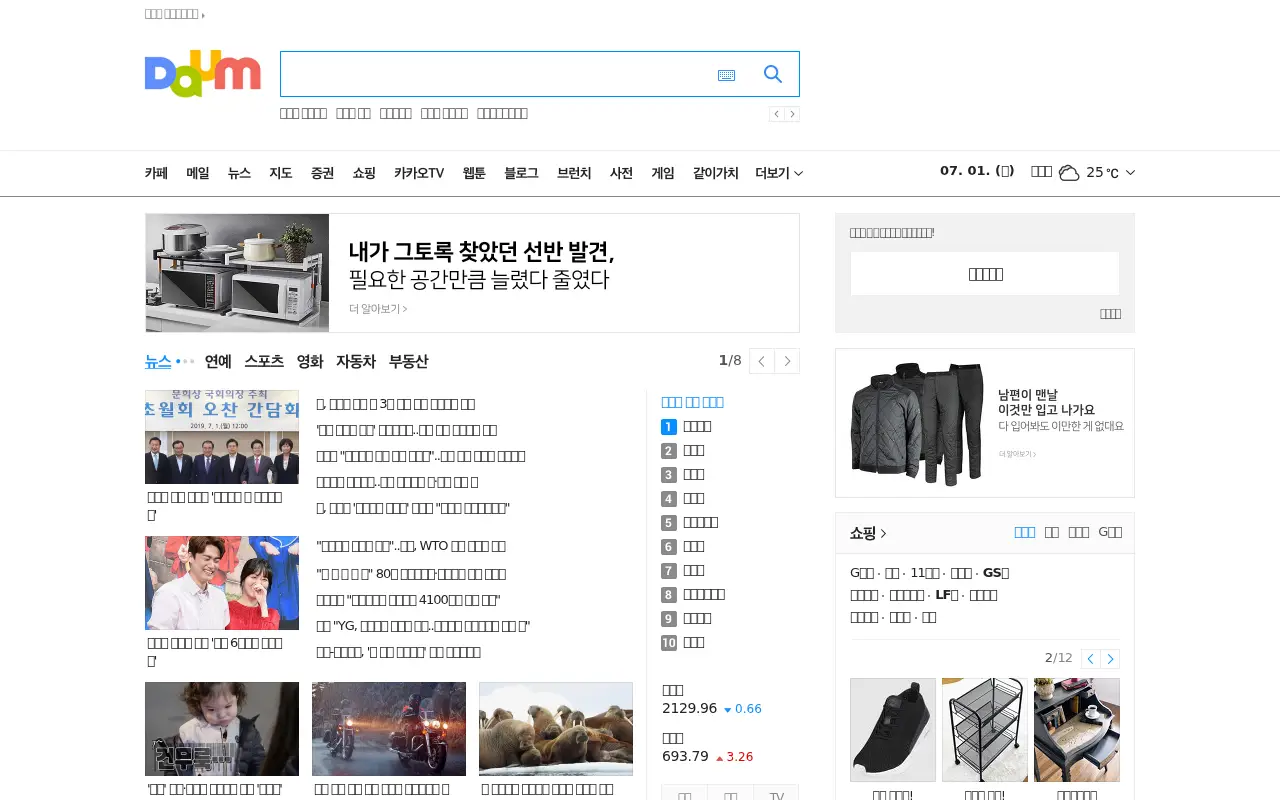Go to previous news page arrow beside 1/8
The height and width of the screenshot is (800, 1280).
click(762, 361)
